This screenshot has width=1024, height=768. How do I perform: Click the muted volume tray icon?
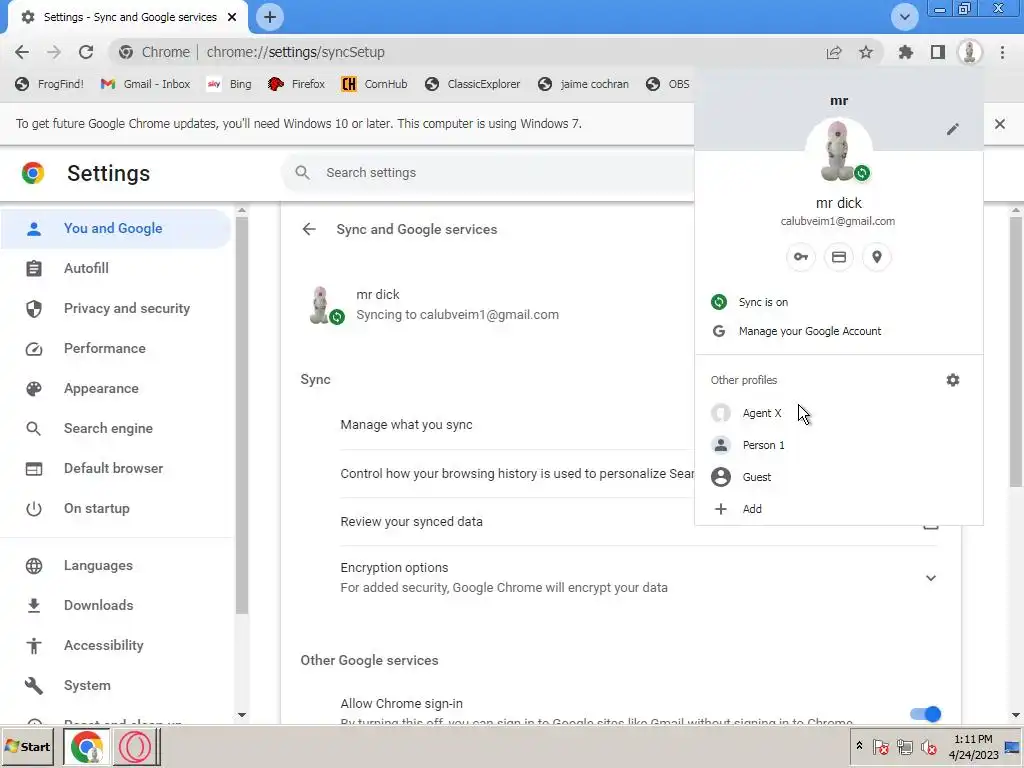928,746
